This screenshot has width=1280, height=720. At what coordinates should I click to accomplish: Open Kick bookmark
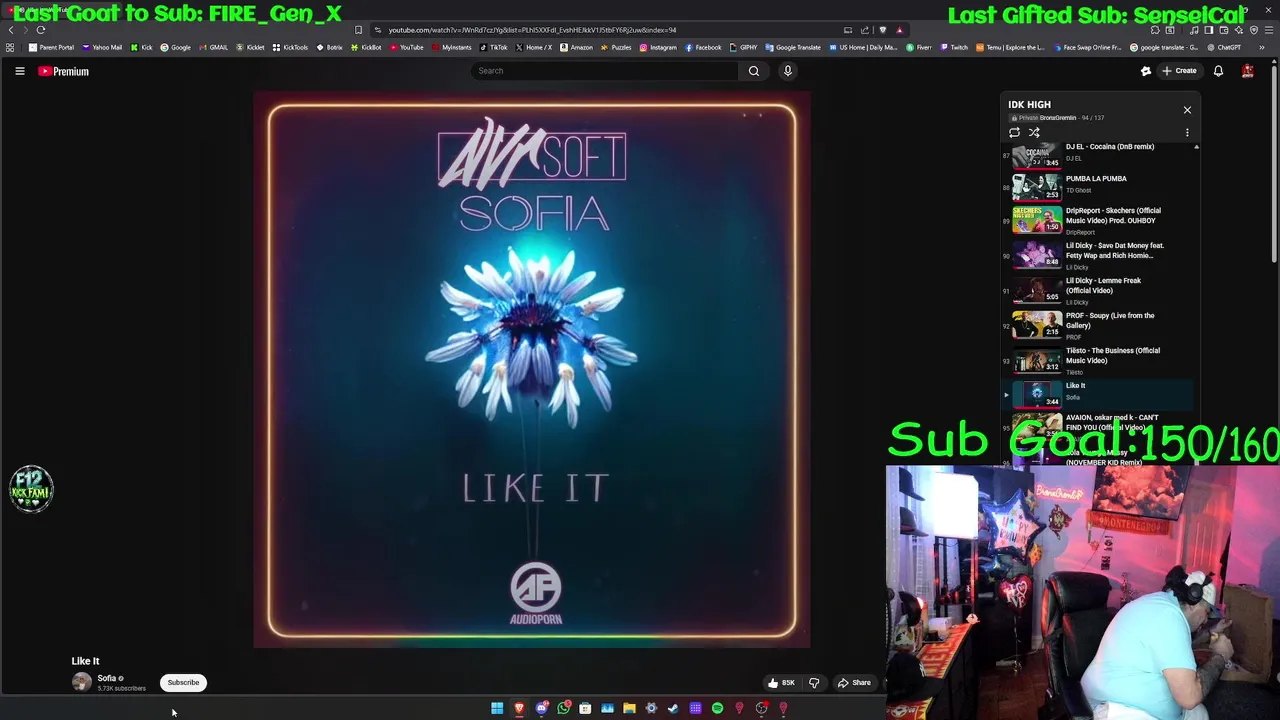142,47
